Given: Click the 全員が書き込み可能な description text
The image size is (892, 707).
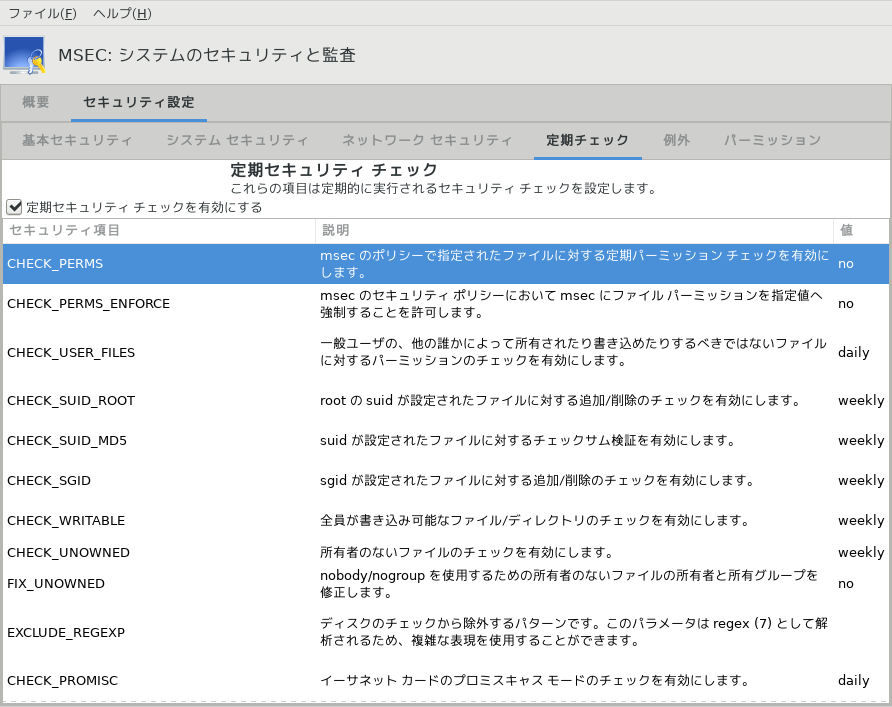Looking at the screenshot, I should (x=534, y=520).
